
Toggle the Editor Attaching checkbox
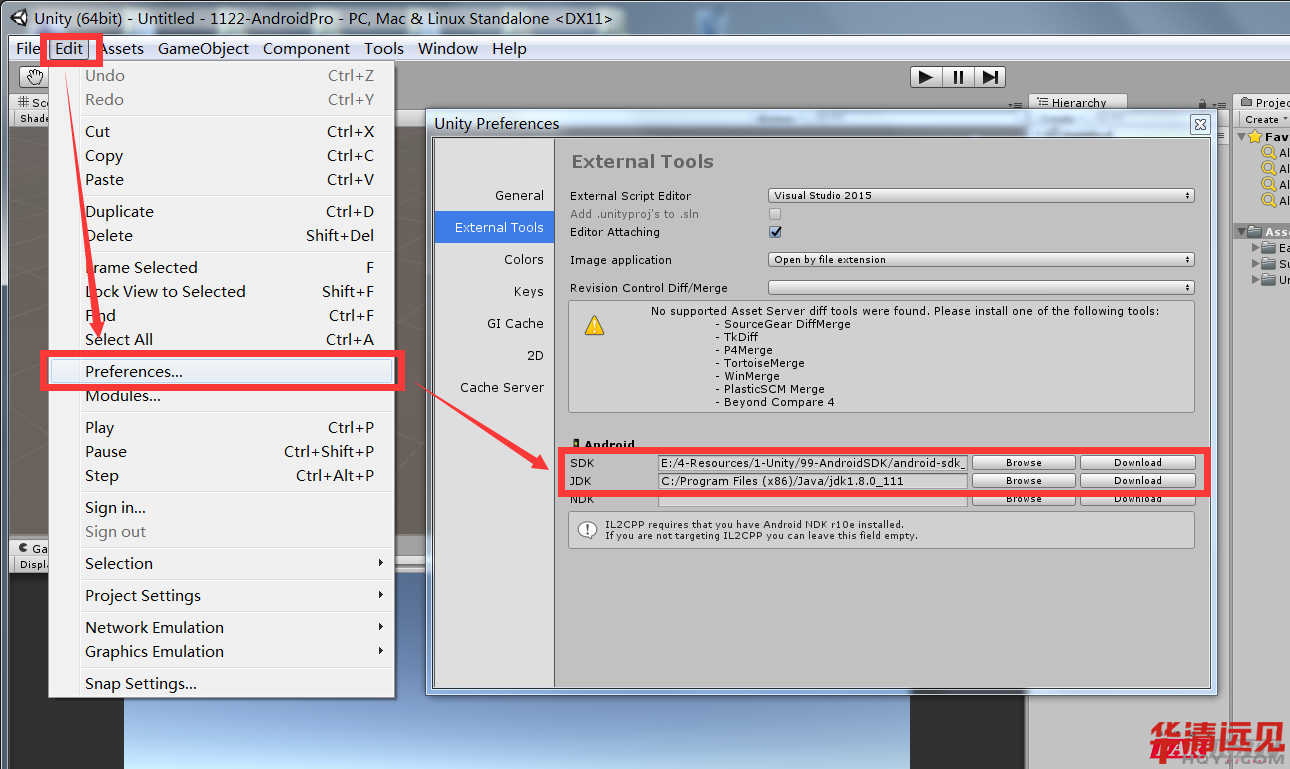coord(775,232)
